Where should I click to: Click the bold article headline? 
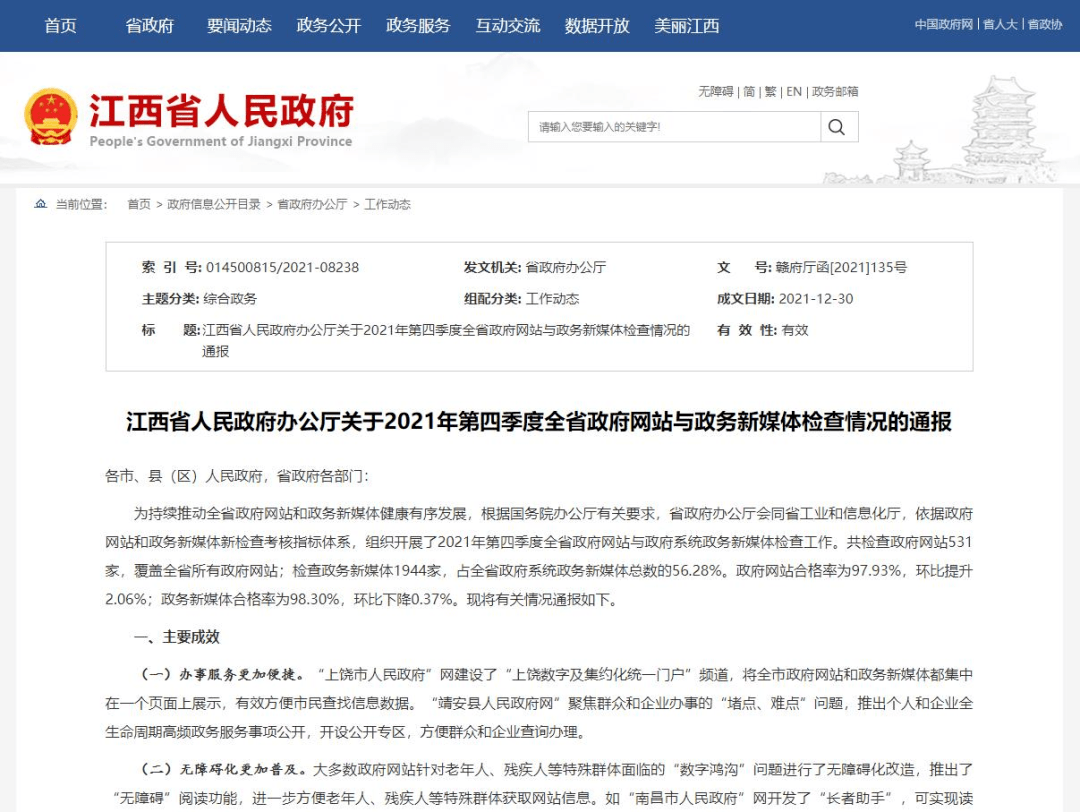(x=539, y=421)
